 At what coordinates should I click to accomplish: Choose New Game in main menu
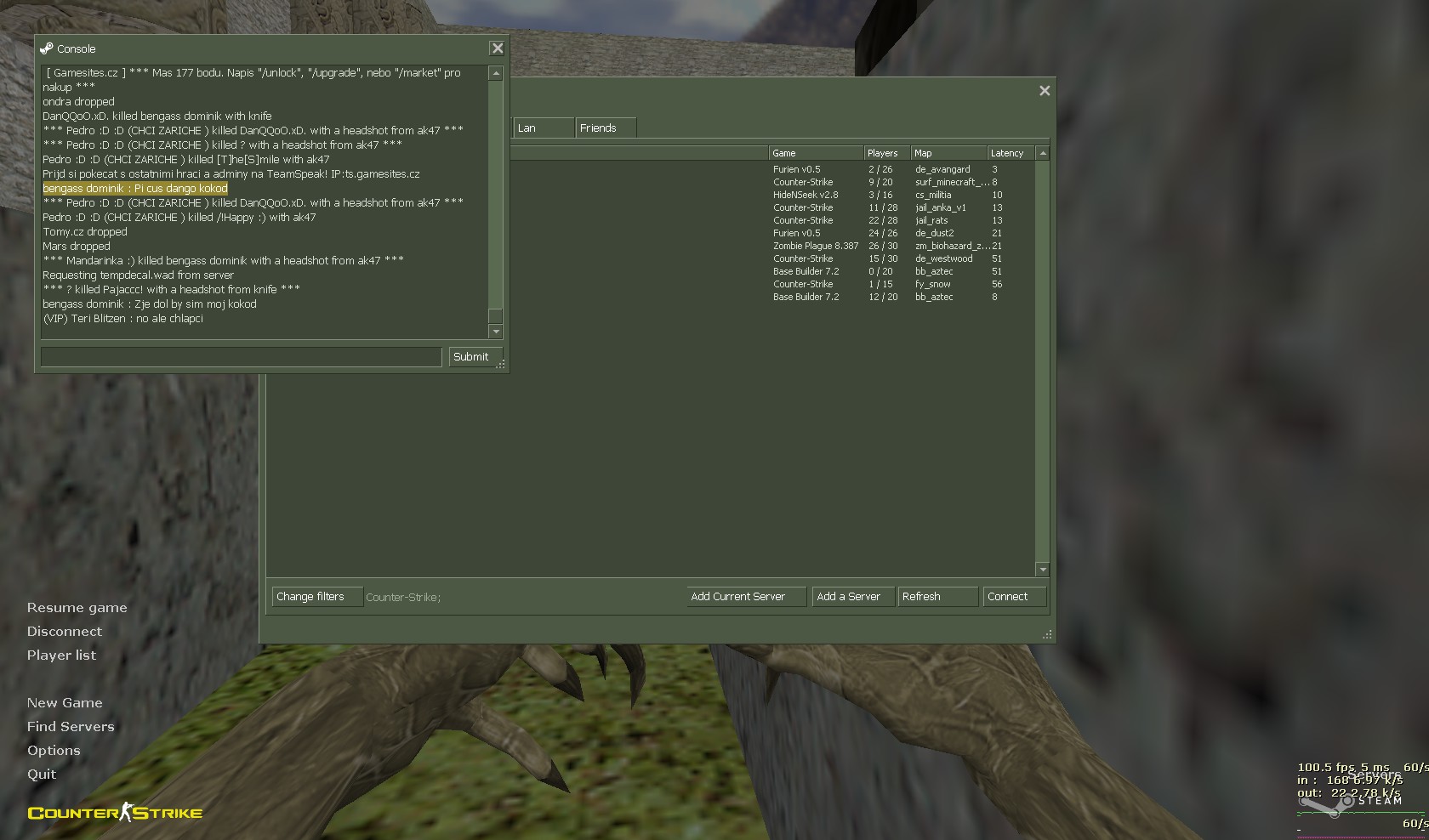click(65, 703)
